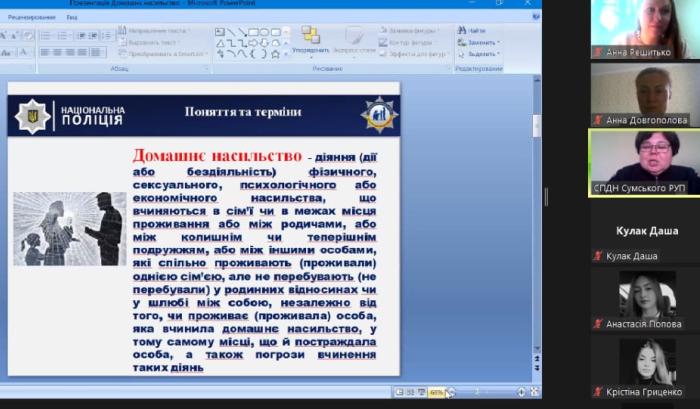Viewport: 700px width, 409px height.
Task: Open Эффекты для фигур dropdown
Action: pos(413,54)
